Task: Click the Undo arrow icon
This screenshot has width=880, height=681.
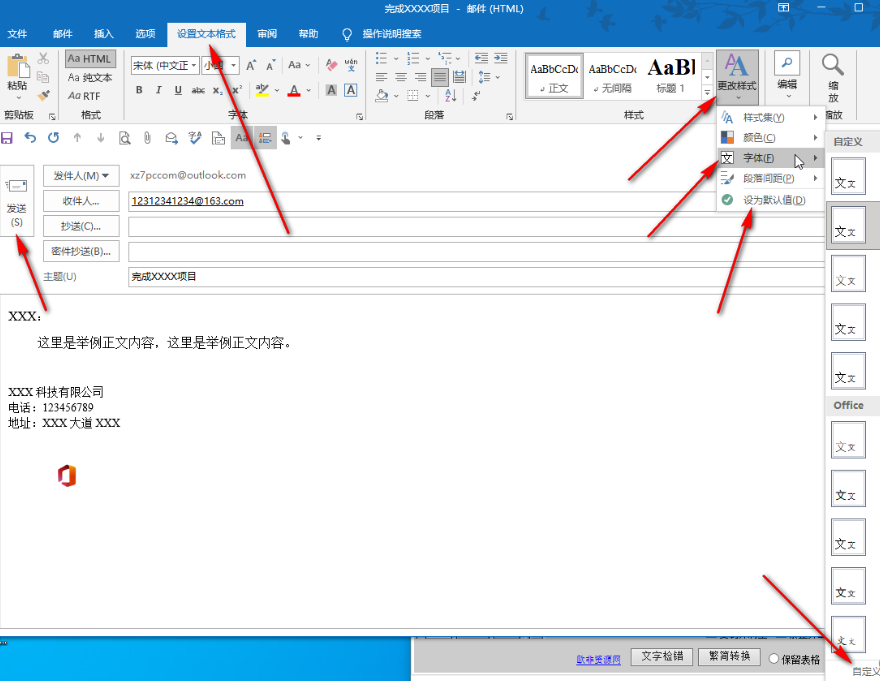Action: [30, 138]
